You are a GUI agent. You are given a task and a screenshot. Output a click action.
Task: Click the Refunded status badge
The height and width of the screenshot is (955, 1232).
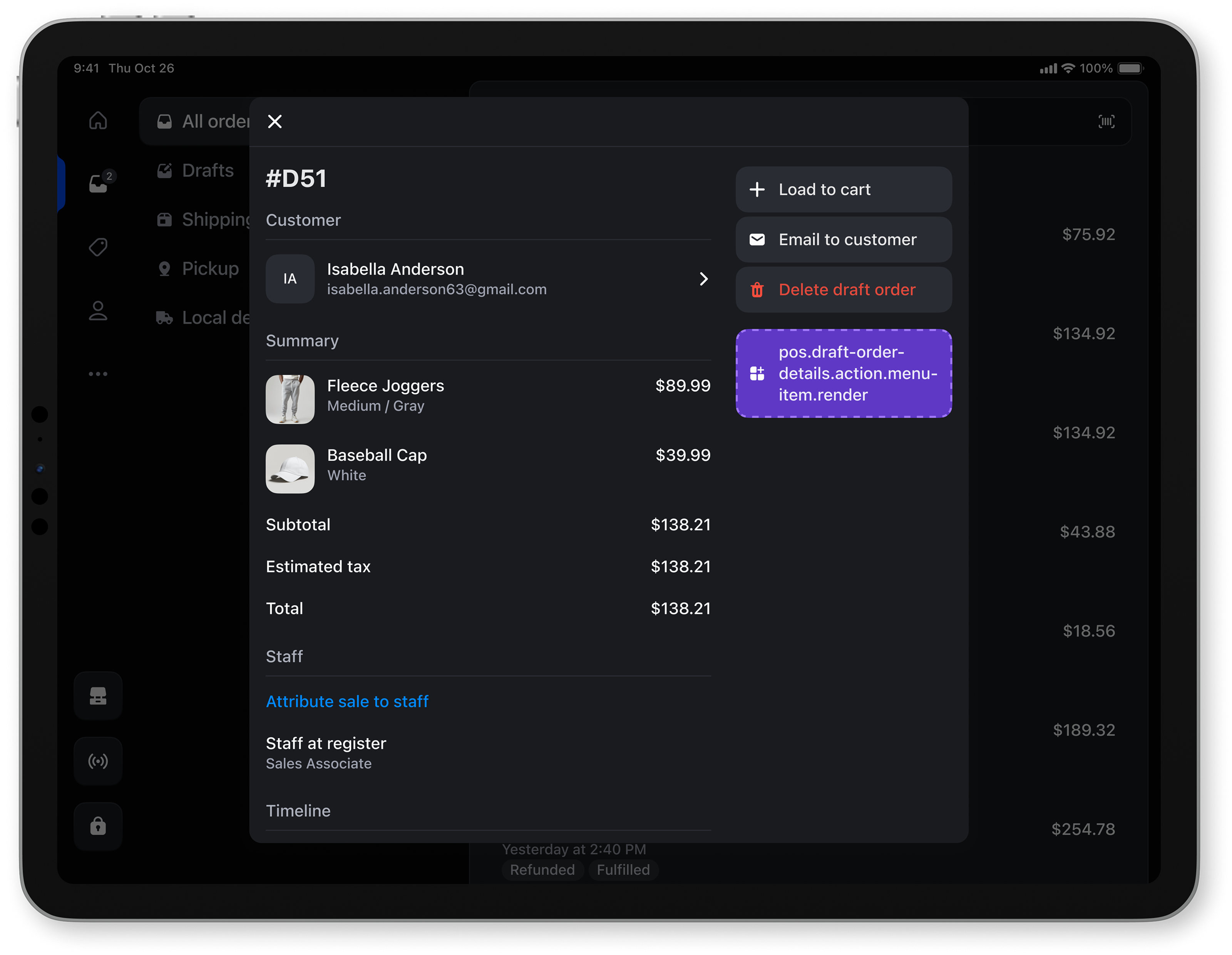point(542,870)
